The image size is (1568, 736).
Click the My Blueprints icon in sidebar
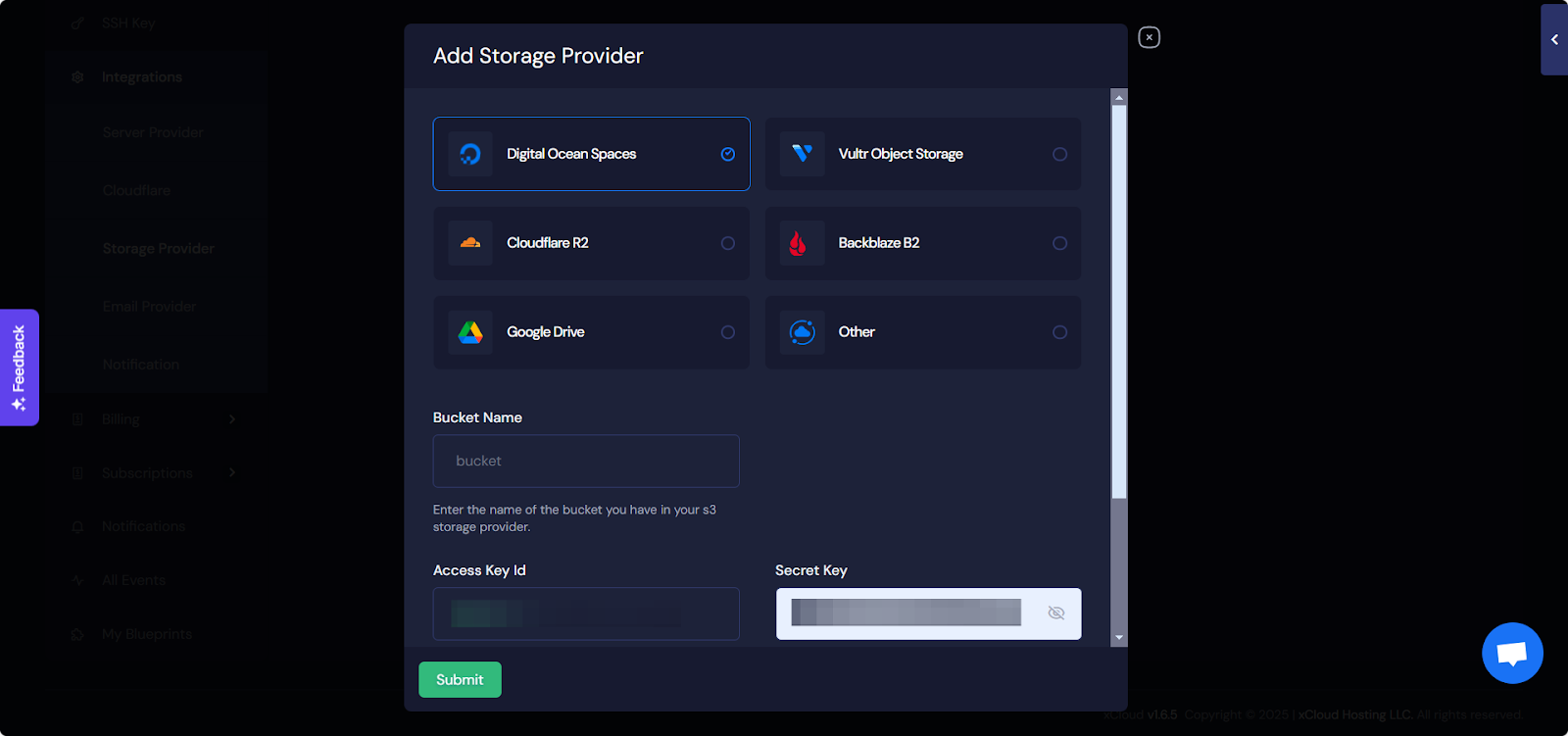[x=77, y=634]
